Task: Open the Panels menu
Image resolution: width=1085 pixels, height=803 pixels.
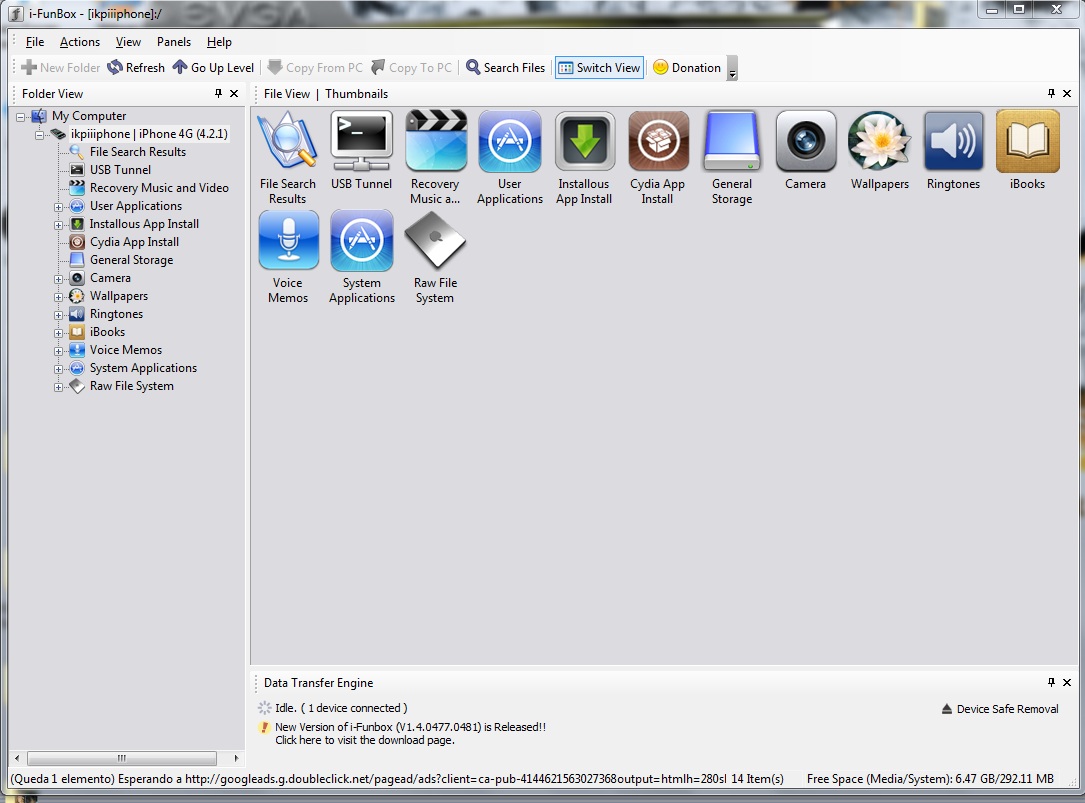Action: tap(174, 42)
